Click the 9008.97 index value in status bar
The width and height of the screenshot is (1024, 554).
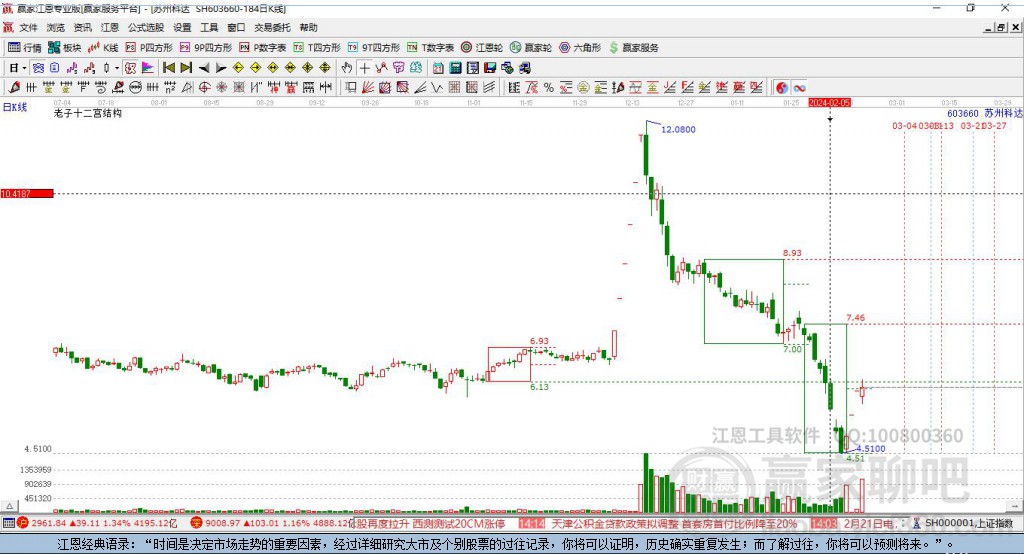pos(223,523)
